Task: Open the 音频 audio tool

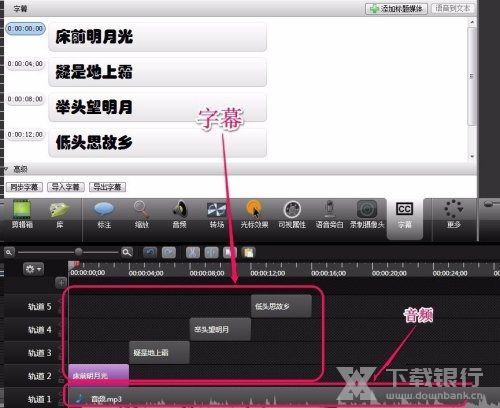Action: (x=180, y=214)
